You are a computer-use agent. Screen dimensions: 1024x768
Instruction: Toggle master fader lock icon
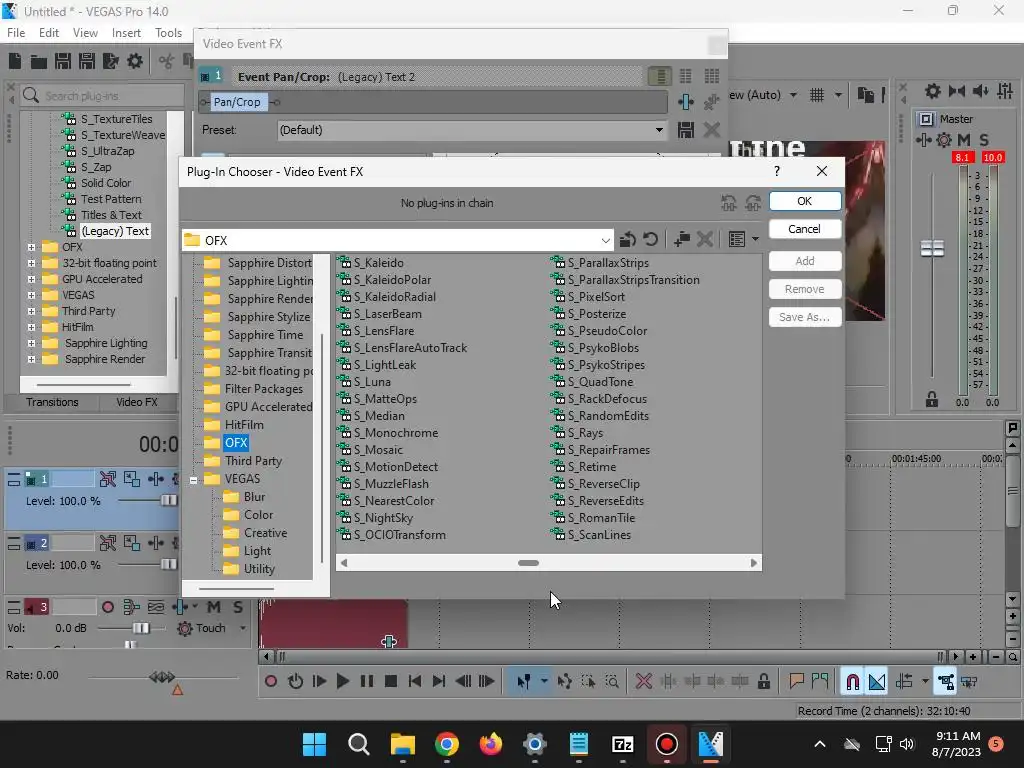tap(931, 400)
